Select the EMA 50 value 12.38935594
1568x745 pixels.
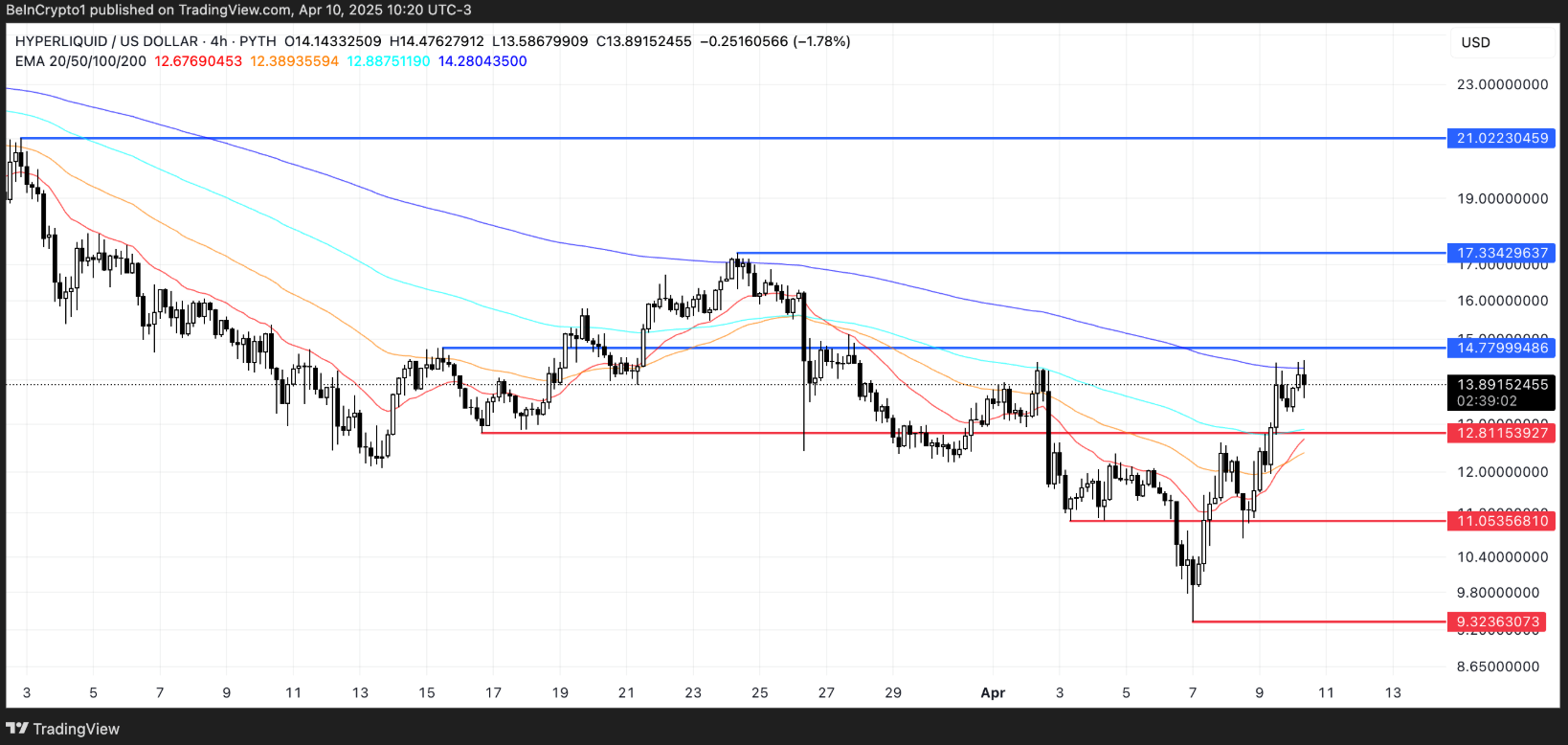[x=295, y=61]
